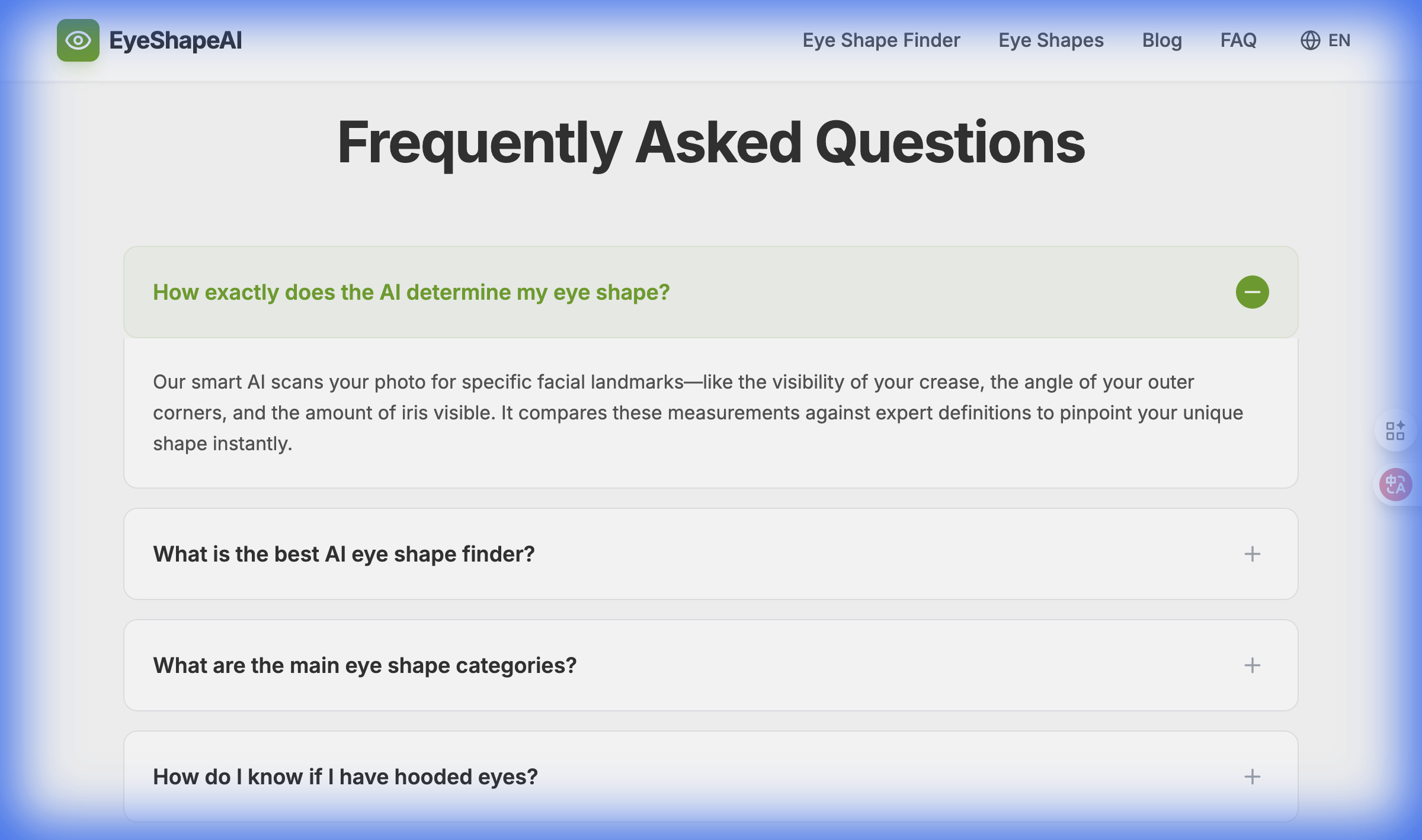Click the globe icon next to EN
This screenshot has height=840, width=1422.
pos(1309,40)
